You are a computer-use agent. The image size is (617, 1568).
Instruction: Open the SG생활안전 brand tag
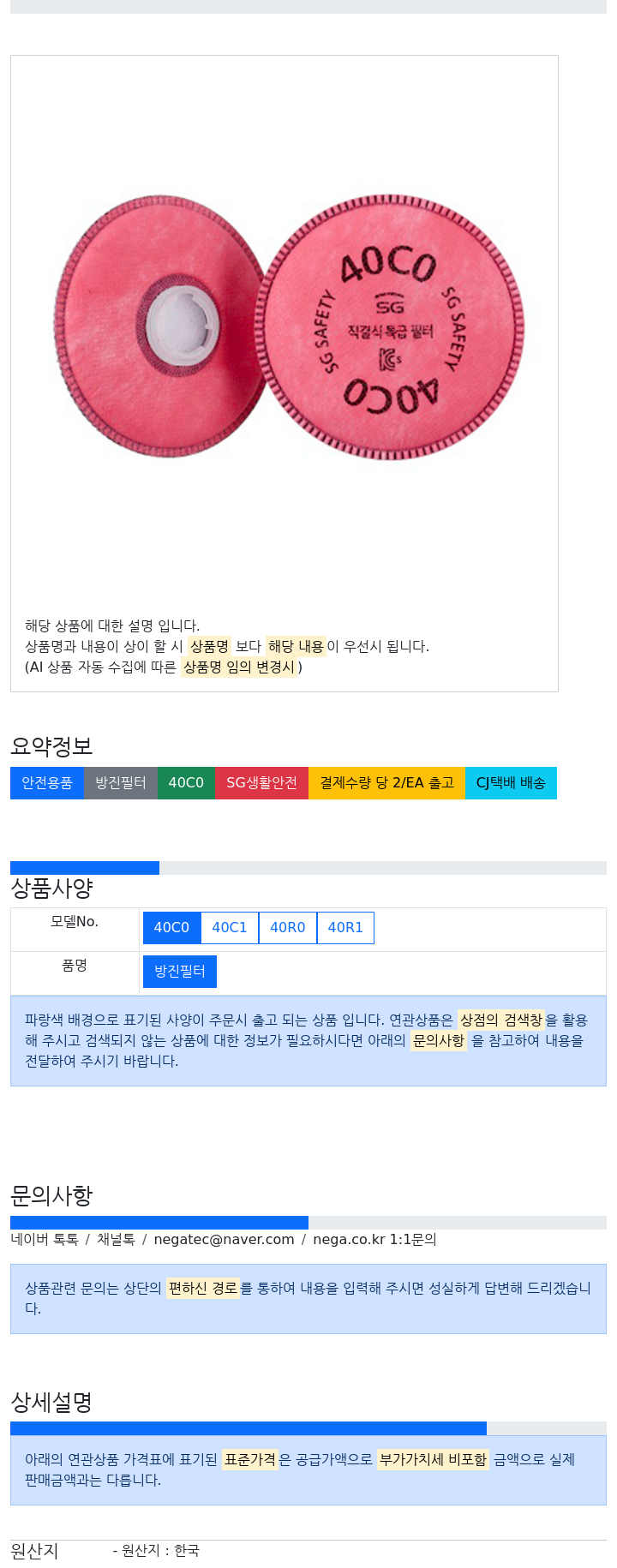point(261,783)
